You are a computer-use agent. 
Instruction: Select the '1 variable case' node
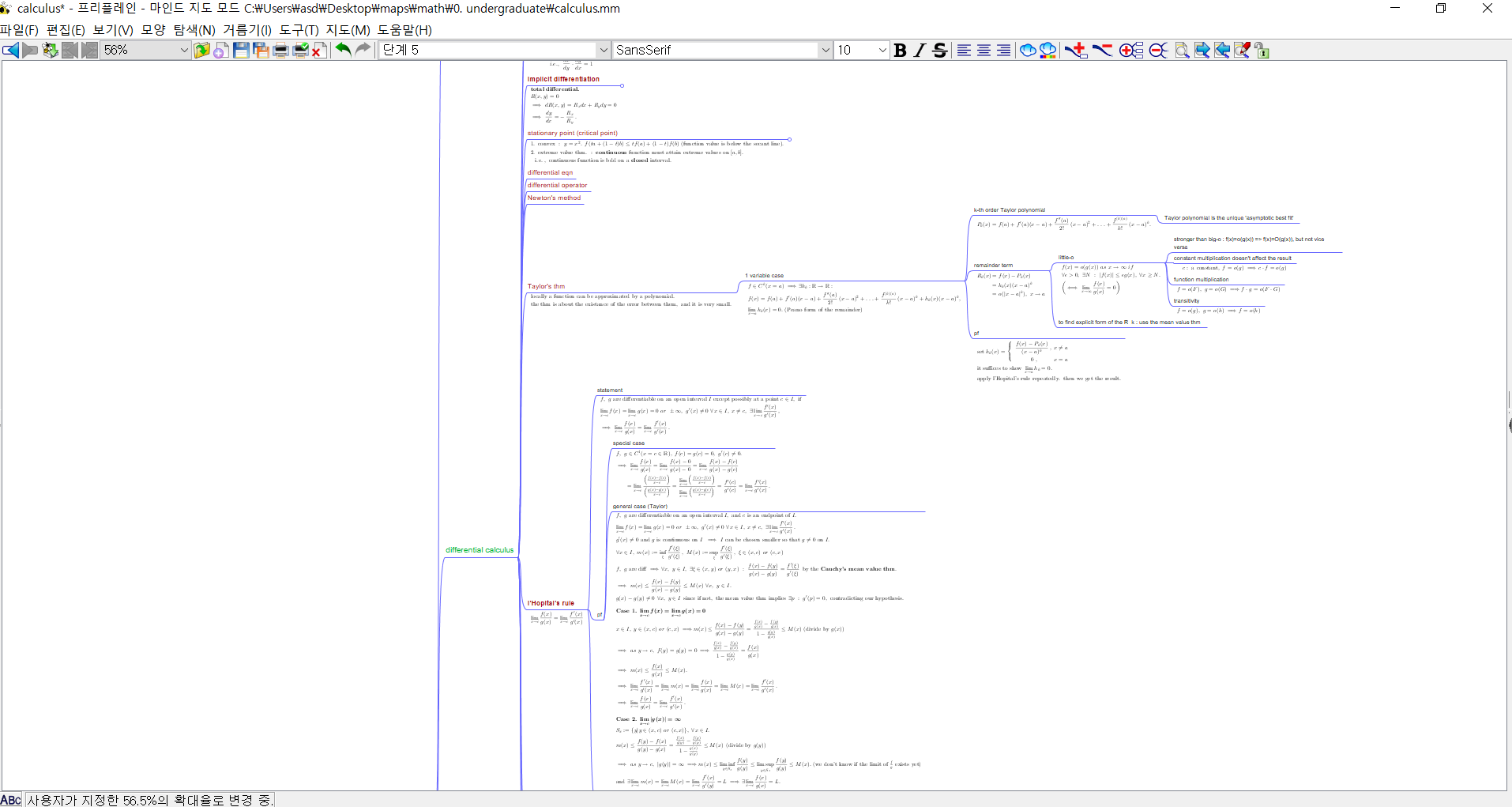click(764, 276)
